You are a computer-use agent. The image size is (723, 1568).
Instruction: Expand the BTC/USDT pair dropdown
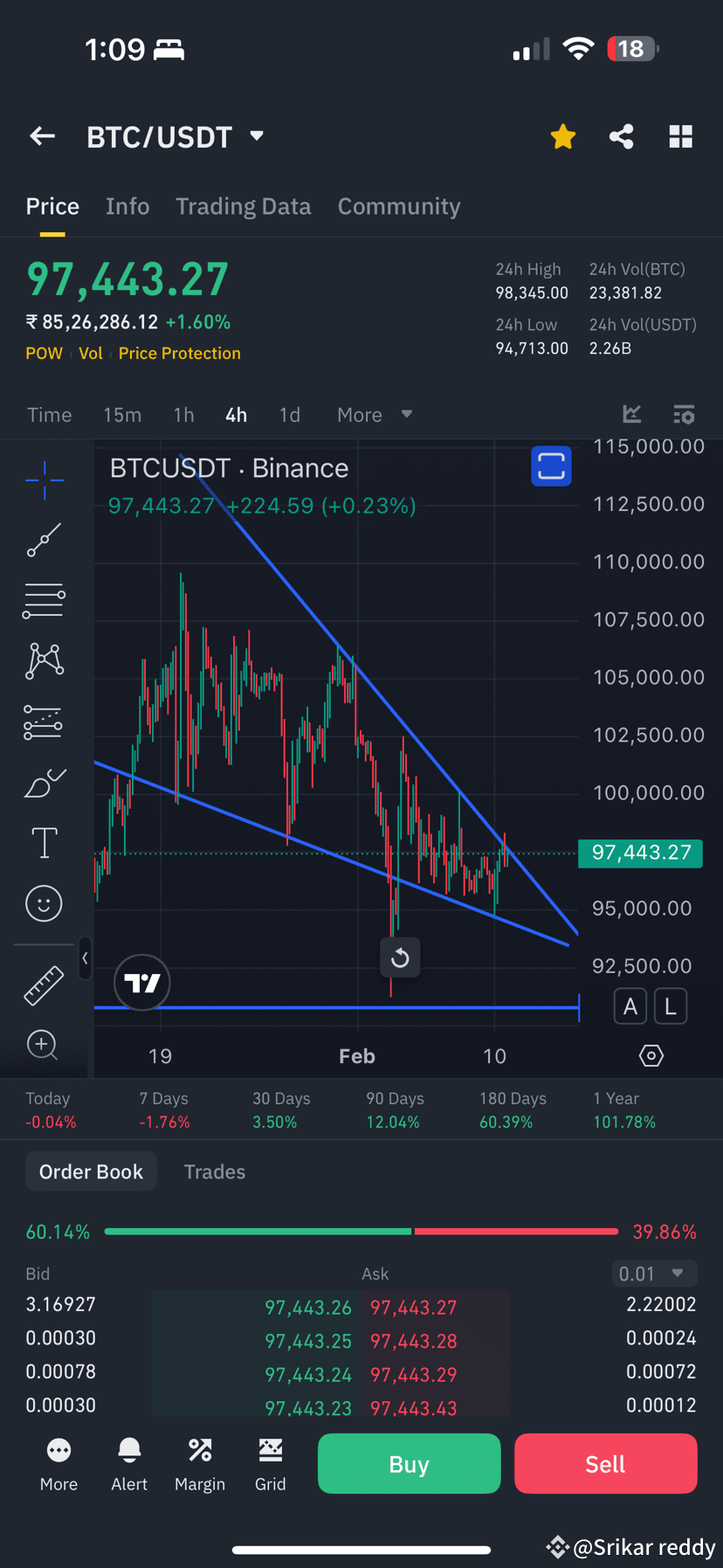coord(257,136)
